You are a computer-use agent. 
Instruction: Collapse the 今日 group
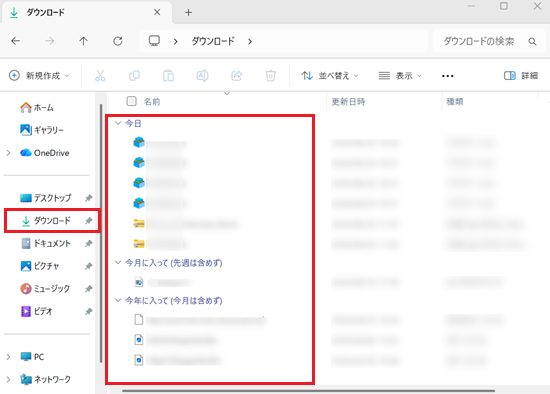pyautogui.click(x=118, y=123)
